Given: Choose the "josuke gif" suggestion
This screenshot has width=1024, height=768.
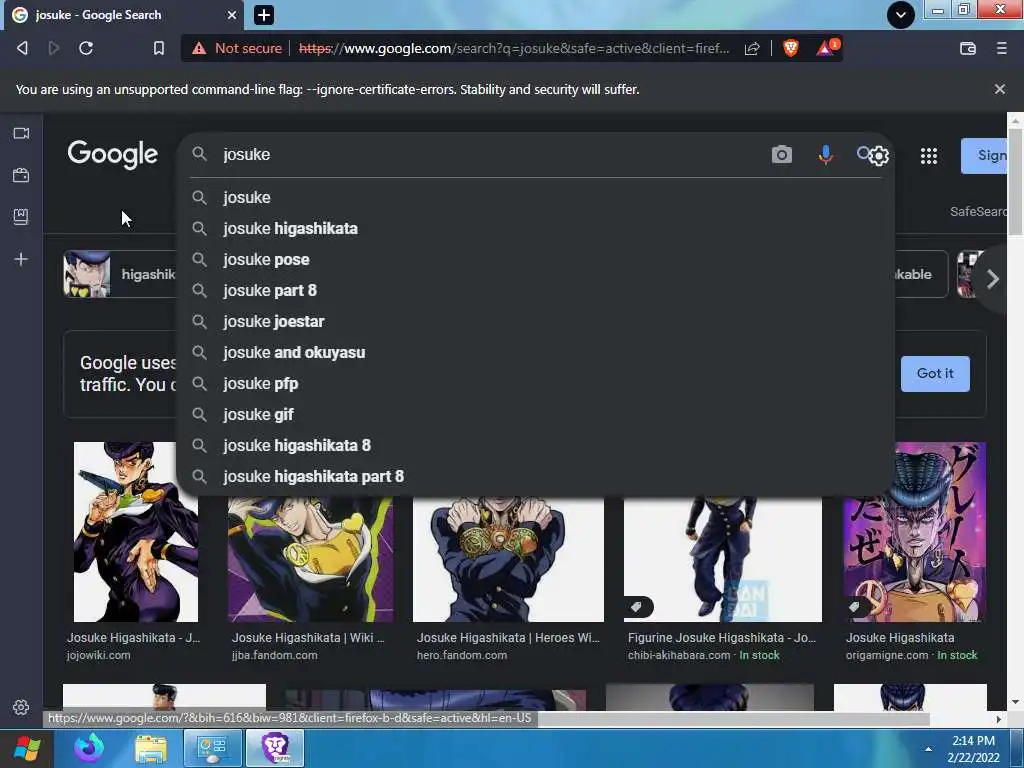Looking at the screenshot, I should (x=536, y=415).
